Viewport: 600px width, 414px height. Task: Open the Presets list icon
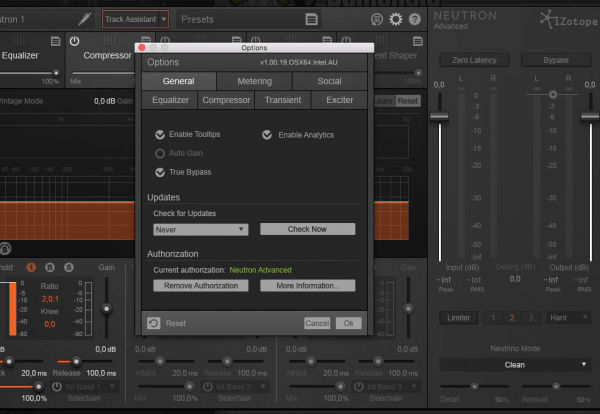pyautogui.click(x=311, y=19)
